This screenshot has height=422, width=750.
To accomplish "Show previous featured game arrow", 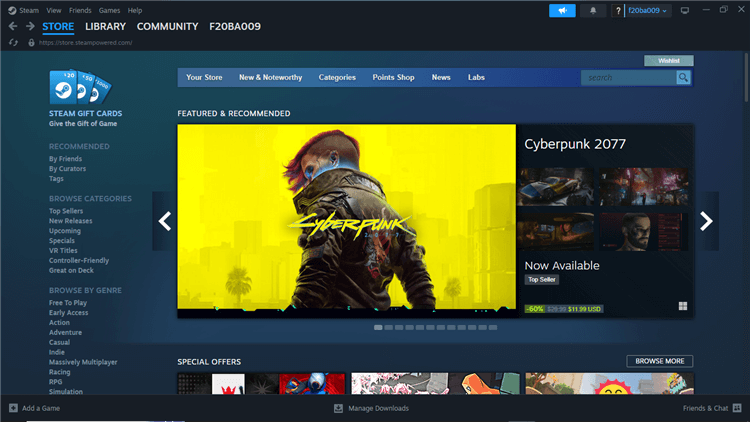I will (165, 221).
